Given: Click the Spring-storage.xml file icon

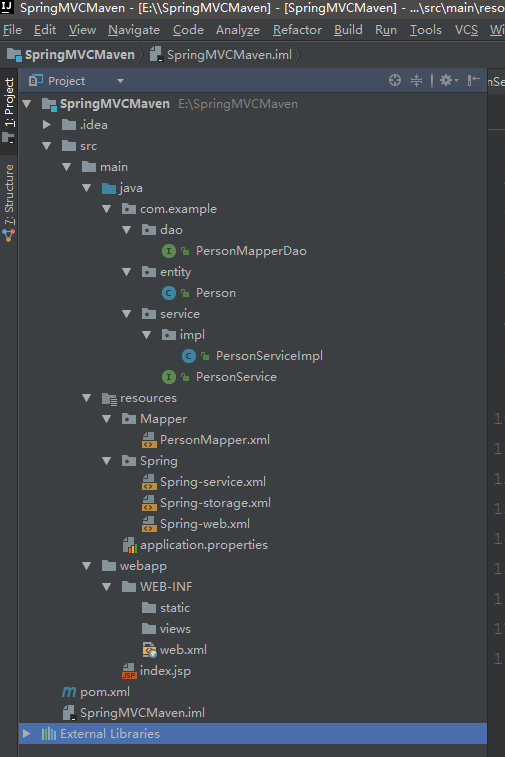Looking at the screenshot, I should point(149,503).
